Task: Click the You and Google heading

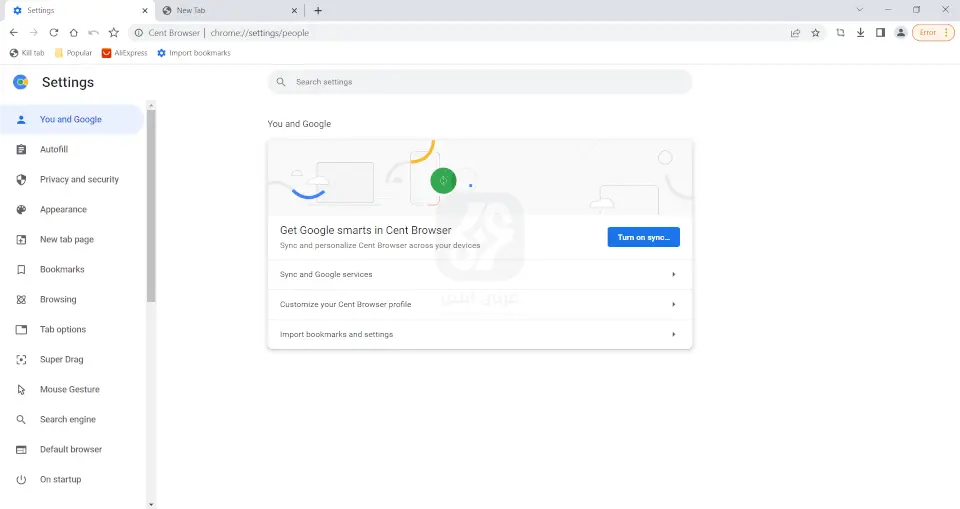Action: tap(299, 124)
